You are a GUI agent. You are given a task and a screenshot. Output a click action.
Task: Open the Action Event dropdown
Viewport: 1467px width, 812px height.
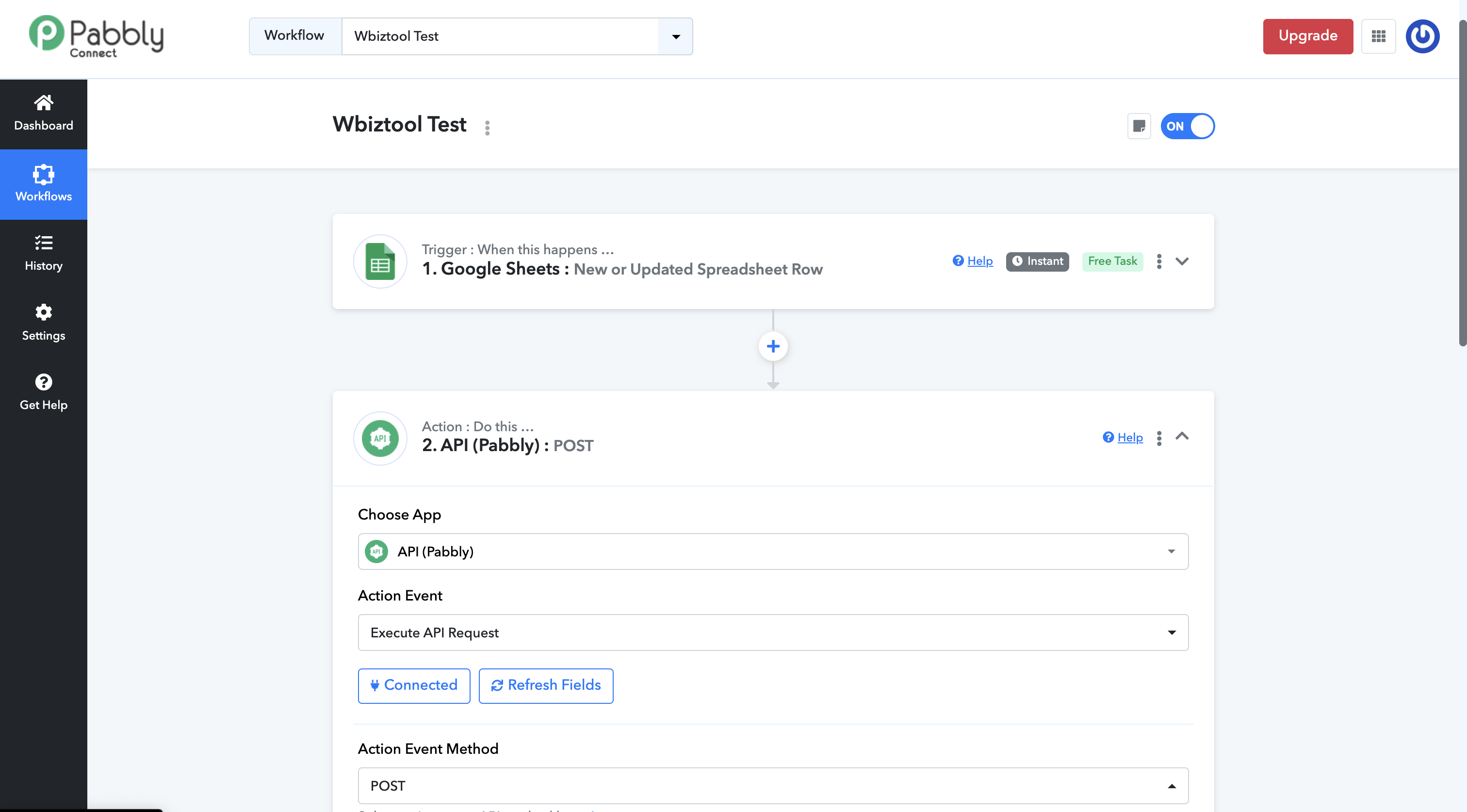tap(773, 632)
